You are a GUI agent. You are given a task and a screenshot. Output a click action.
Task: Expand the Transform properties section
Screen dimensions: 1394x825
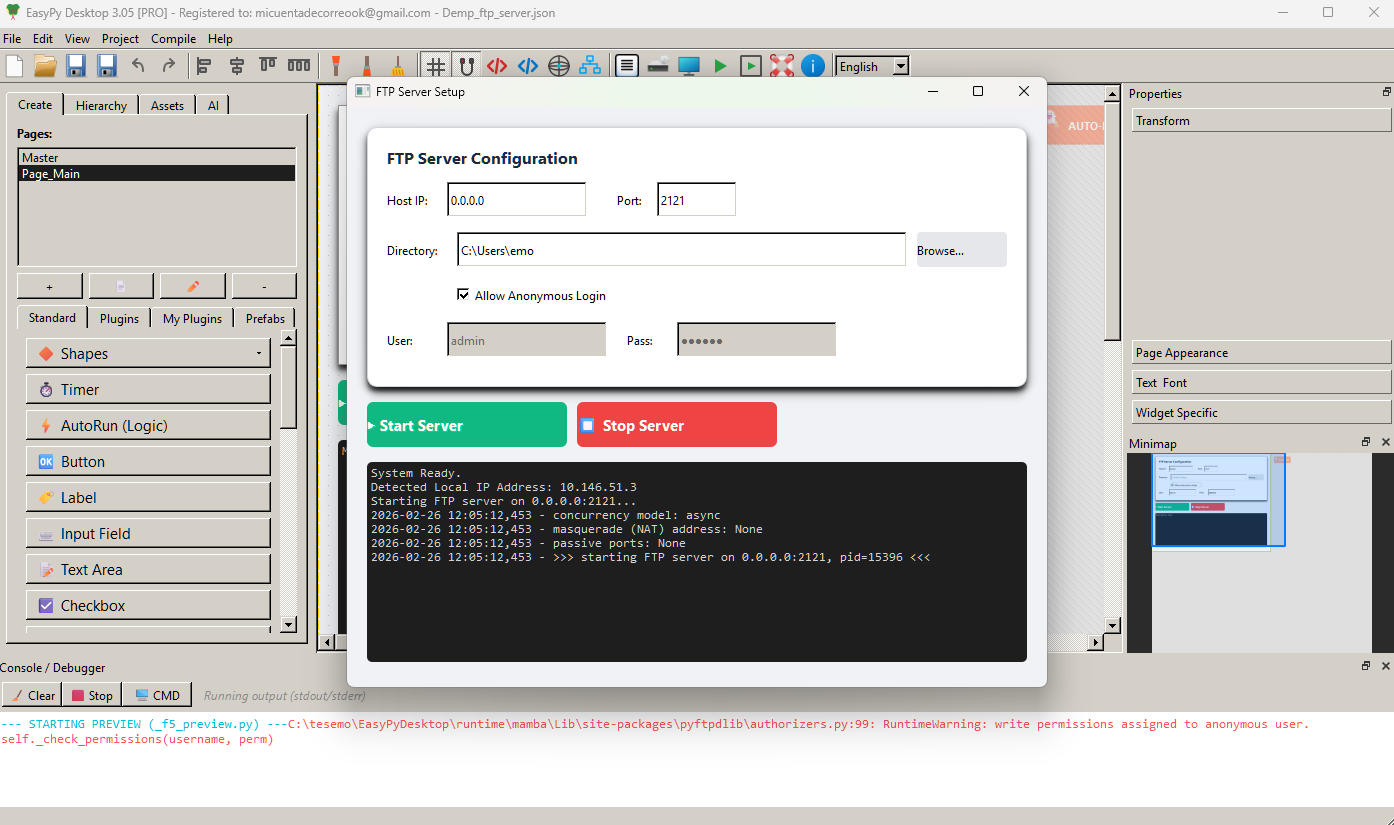tap(1261, 120)
